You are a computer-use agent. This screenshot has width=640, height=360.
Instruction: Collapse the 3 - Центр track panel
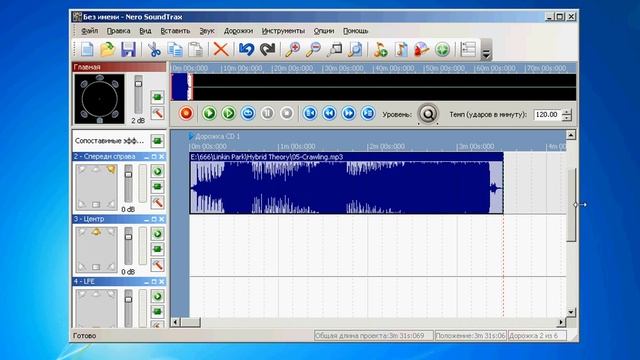coord(146,219)
